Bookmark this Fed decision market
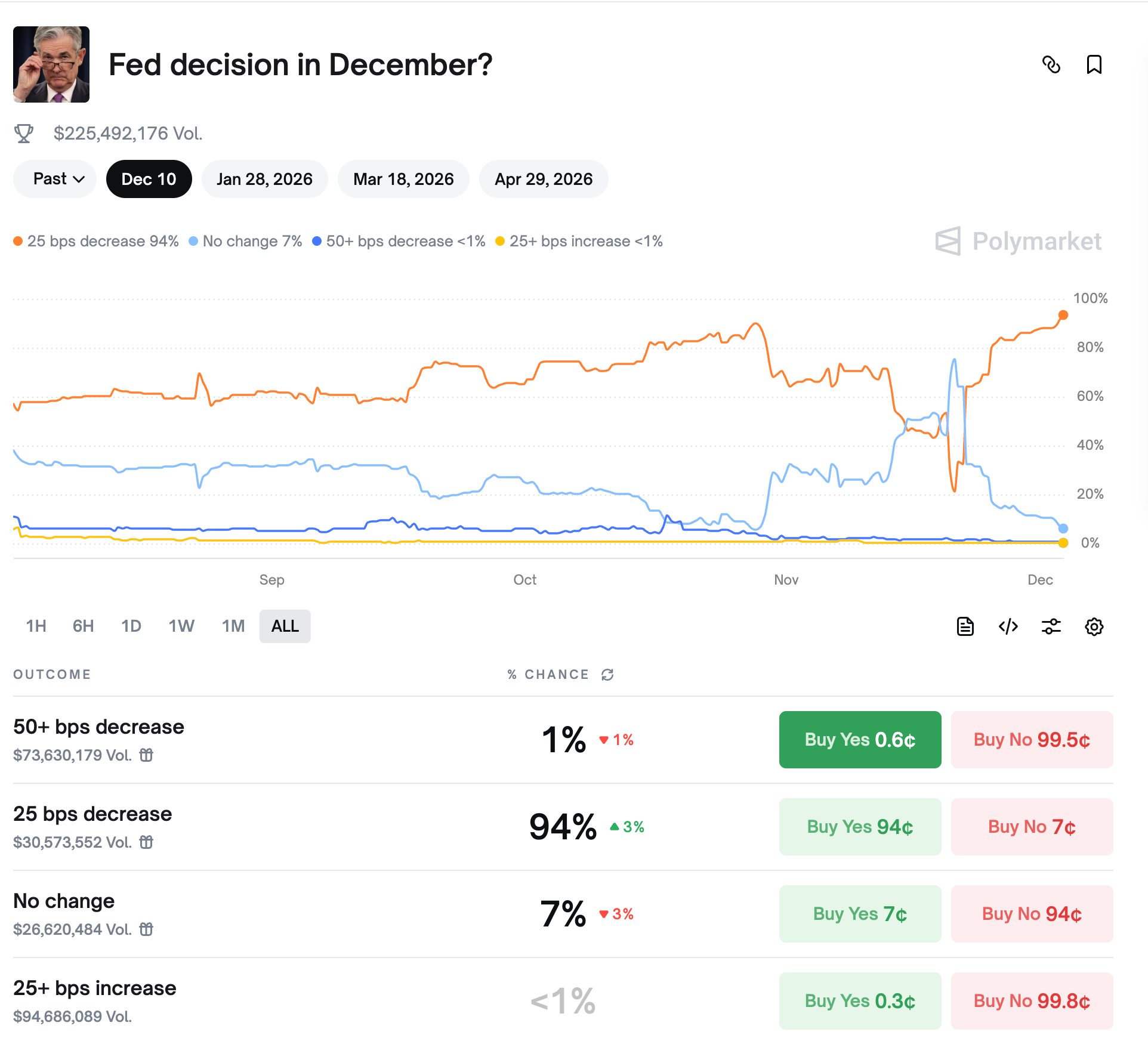The height and width of the screenshot is (1038, 1148). click(x=1094, y=64)
